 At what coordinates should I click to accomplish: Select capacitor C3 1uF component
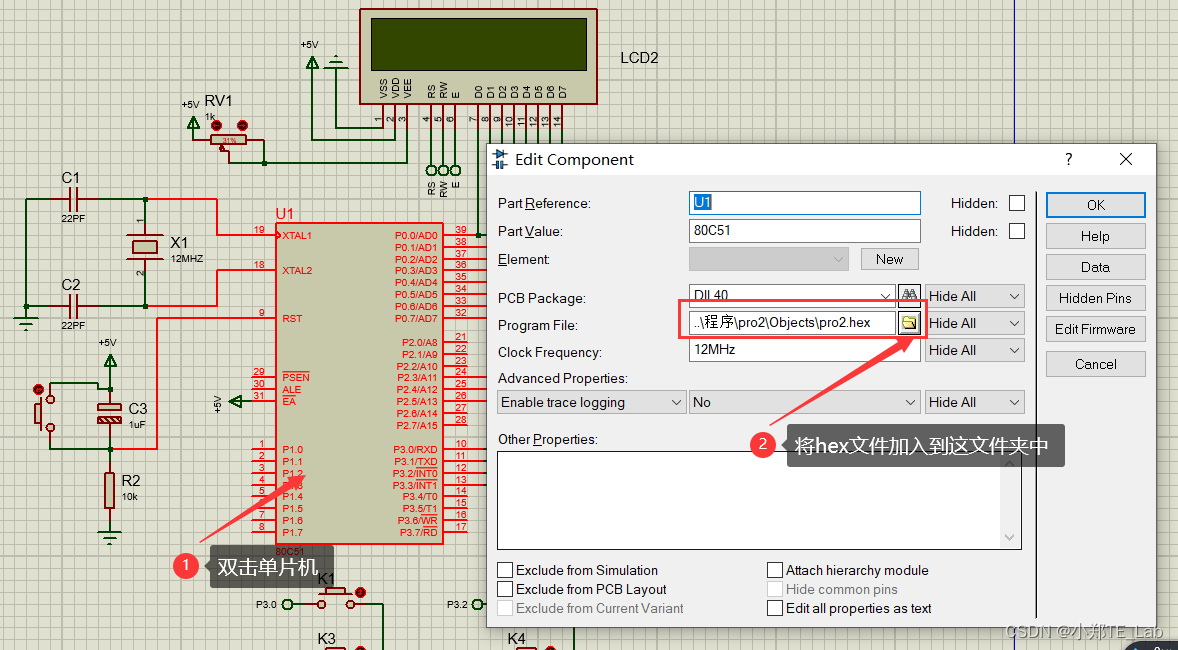pos(110,413)
